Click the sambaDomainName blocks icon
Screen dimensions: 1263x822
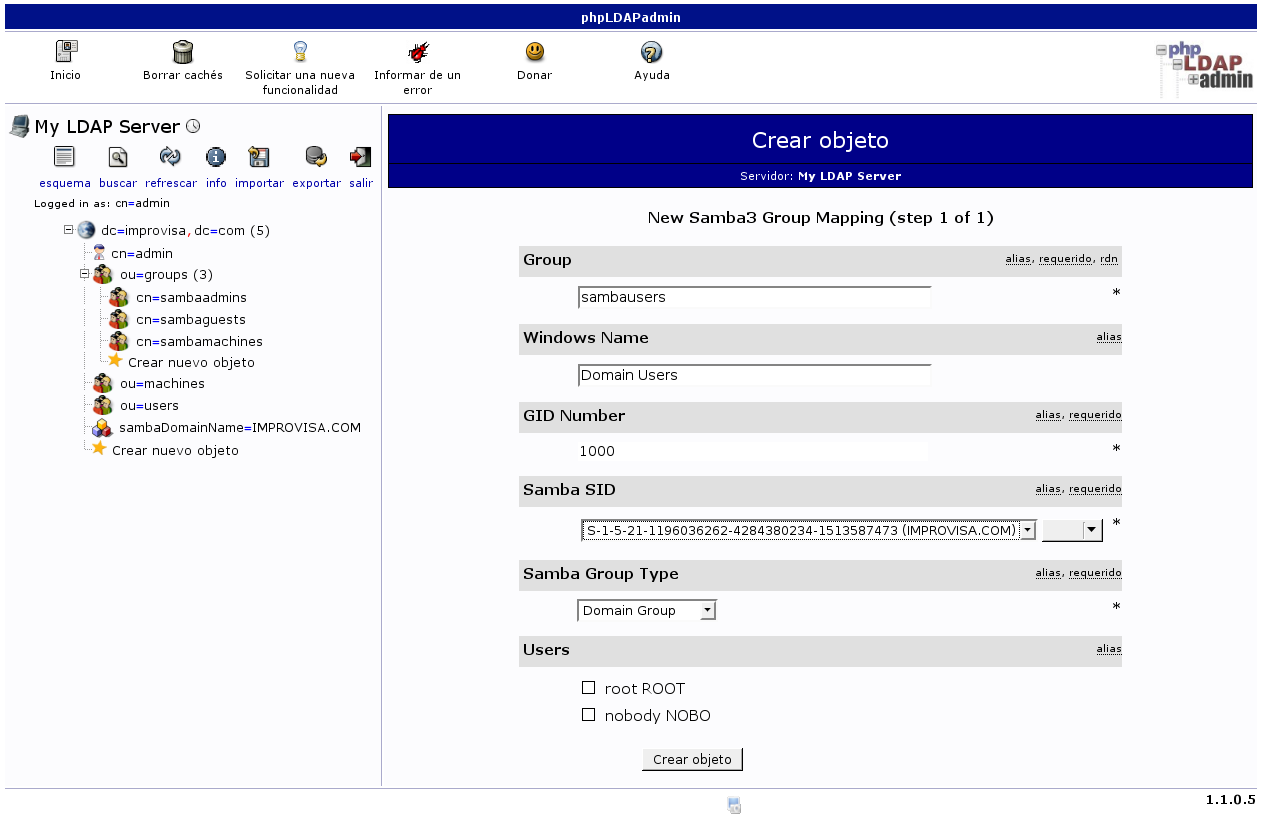102,427
